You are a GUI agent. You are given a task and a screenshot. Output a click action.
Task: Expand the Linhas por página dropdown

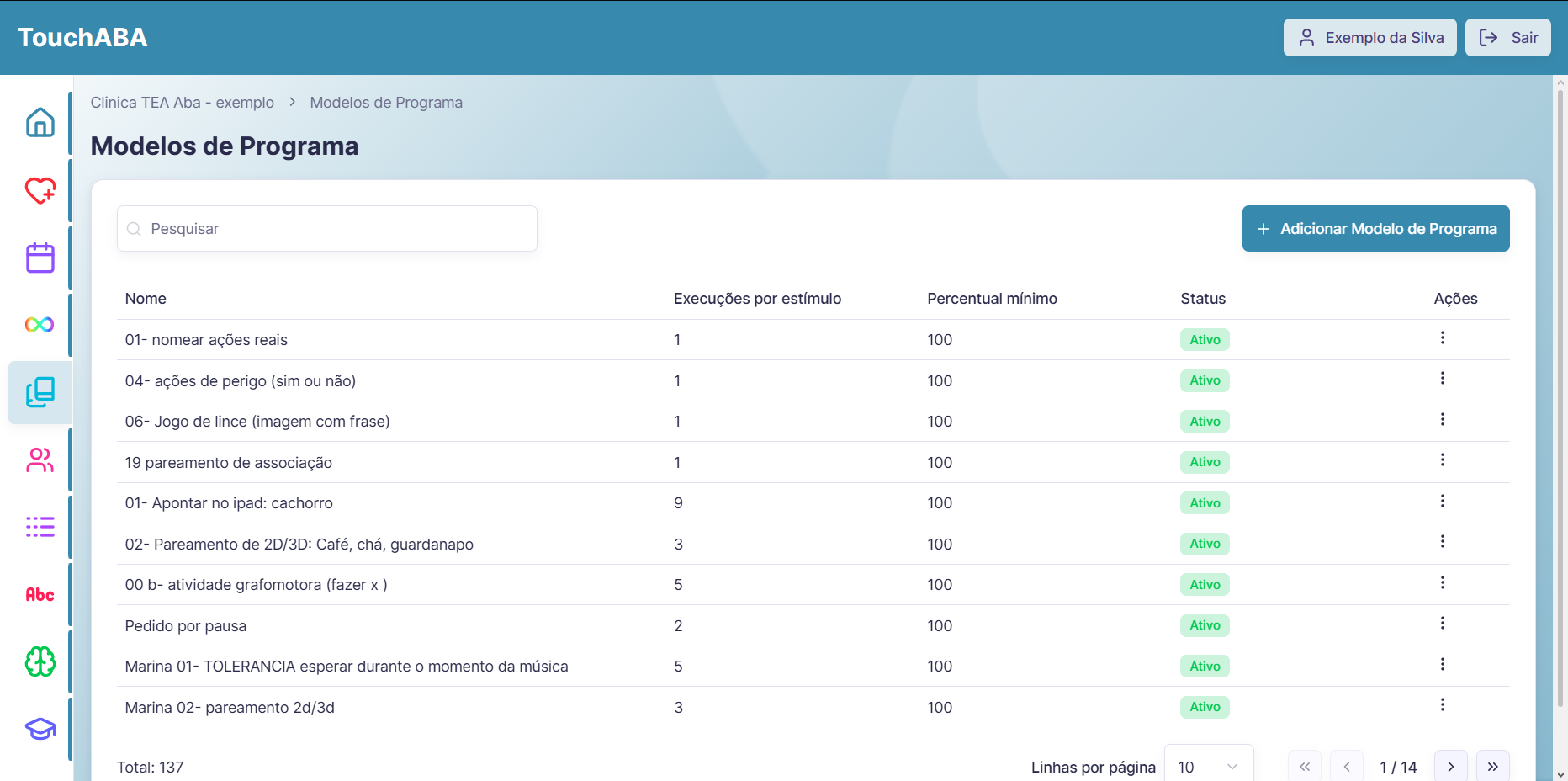[1209, 767]
